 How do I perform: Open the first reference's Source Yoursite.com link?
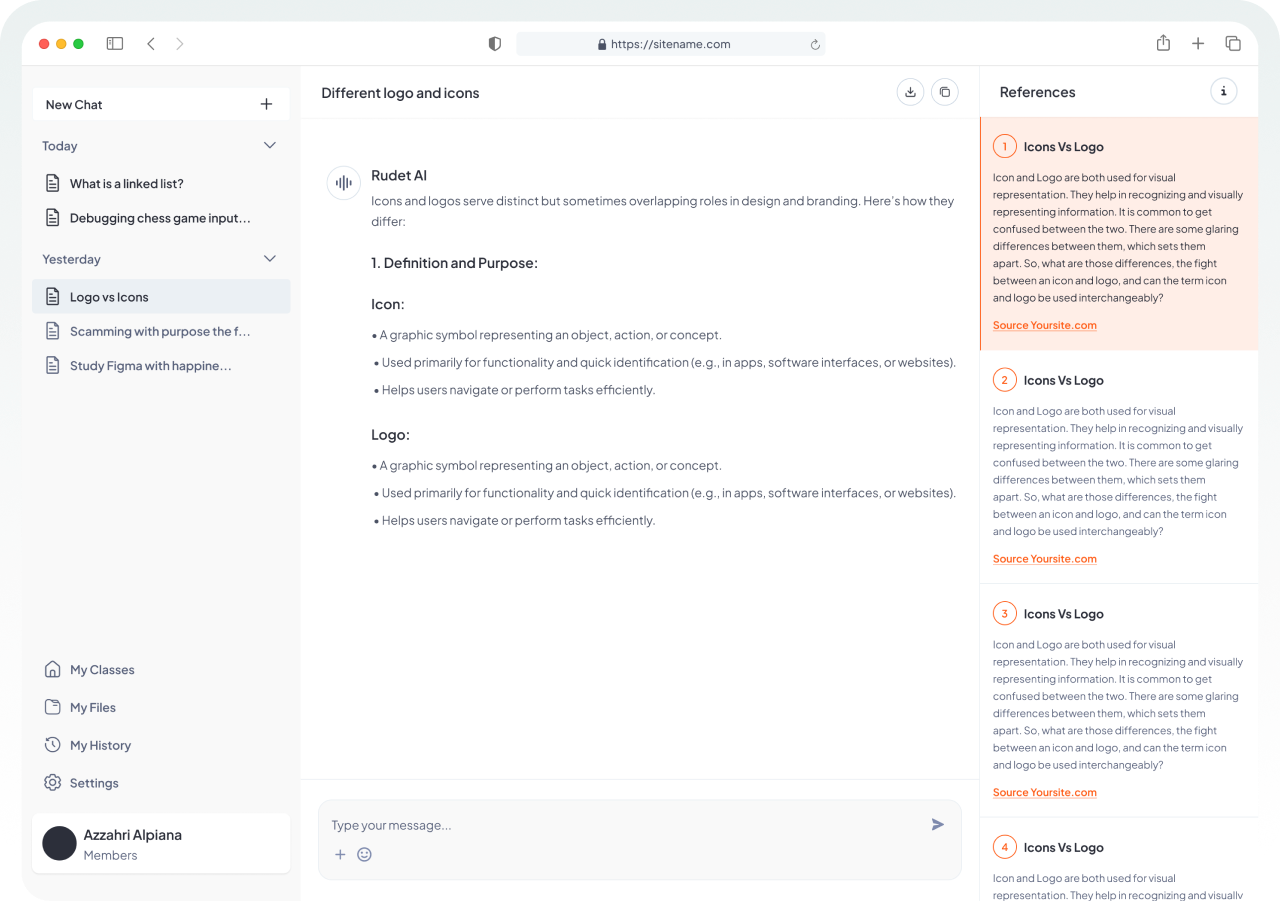click(1044, 325)
